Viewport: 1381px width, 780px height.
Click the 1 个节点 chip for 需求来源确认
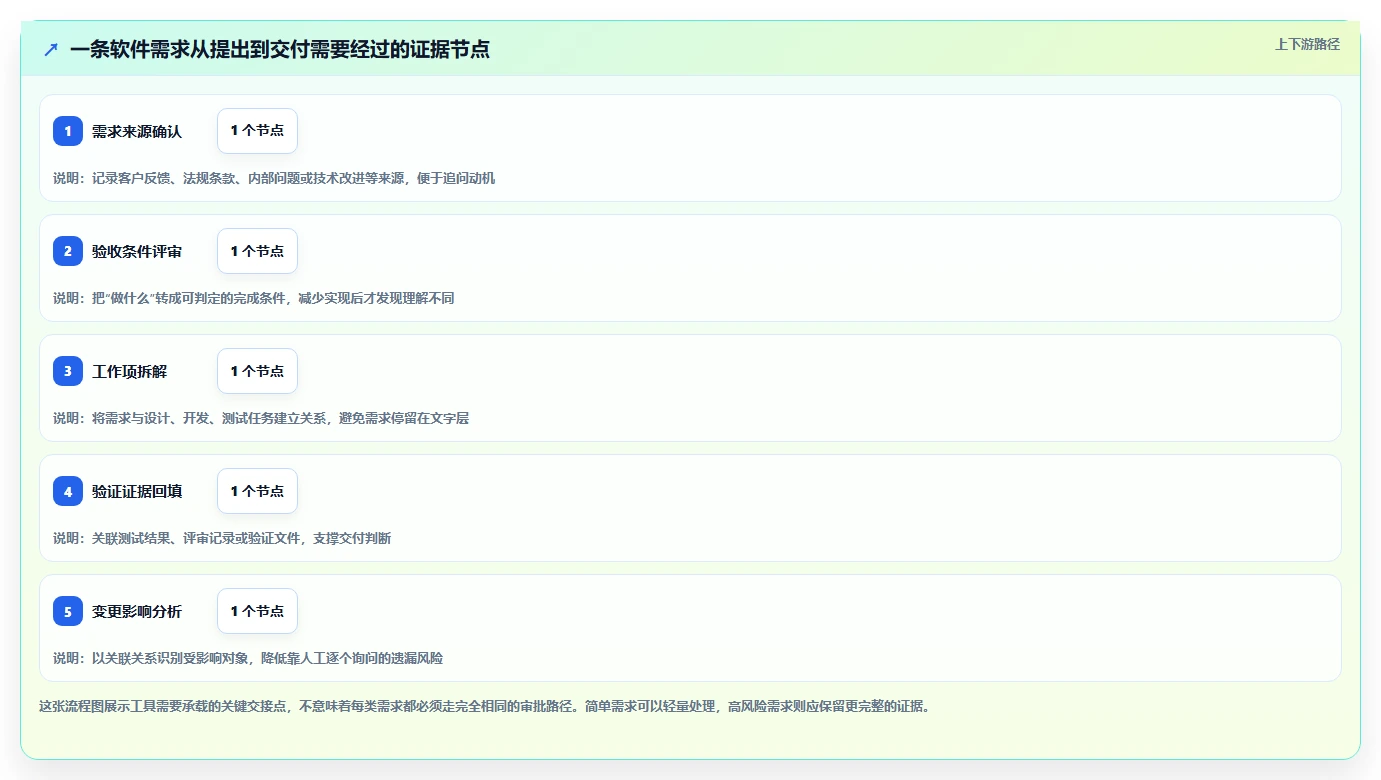coord(257,131)
